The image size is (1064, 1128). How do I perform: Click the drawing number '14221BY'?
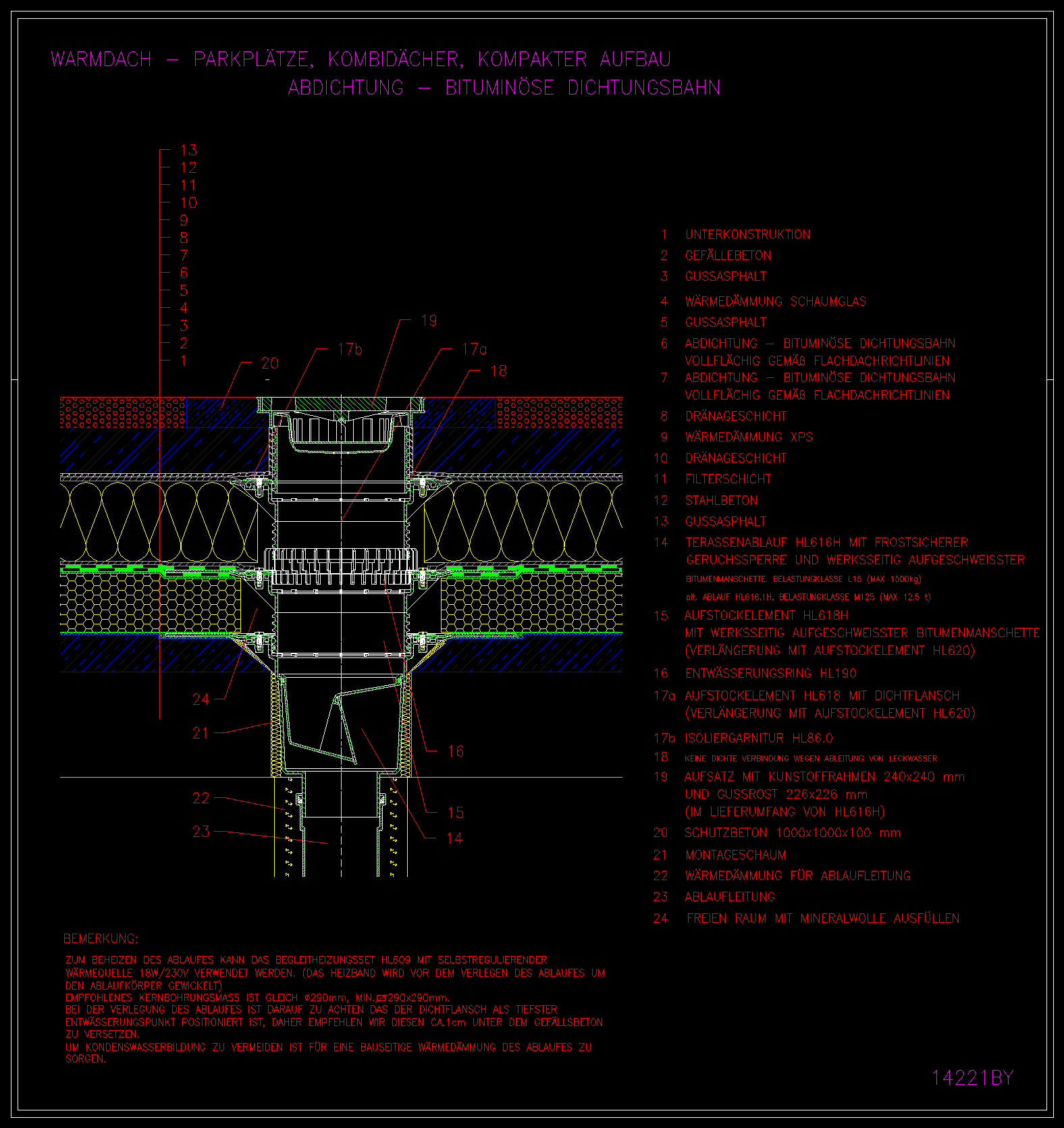click(x=973, y=1078)
